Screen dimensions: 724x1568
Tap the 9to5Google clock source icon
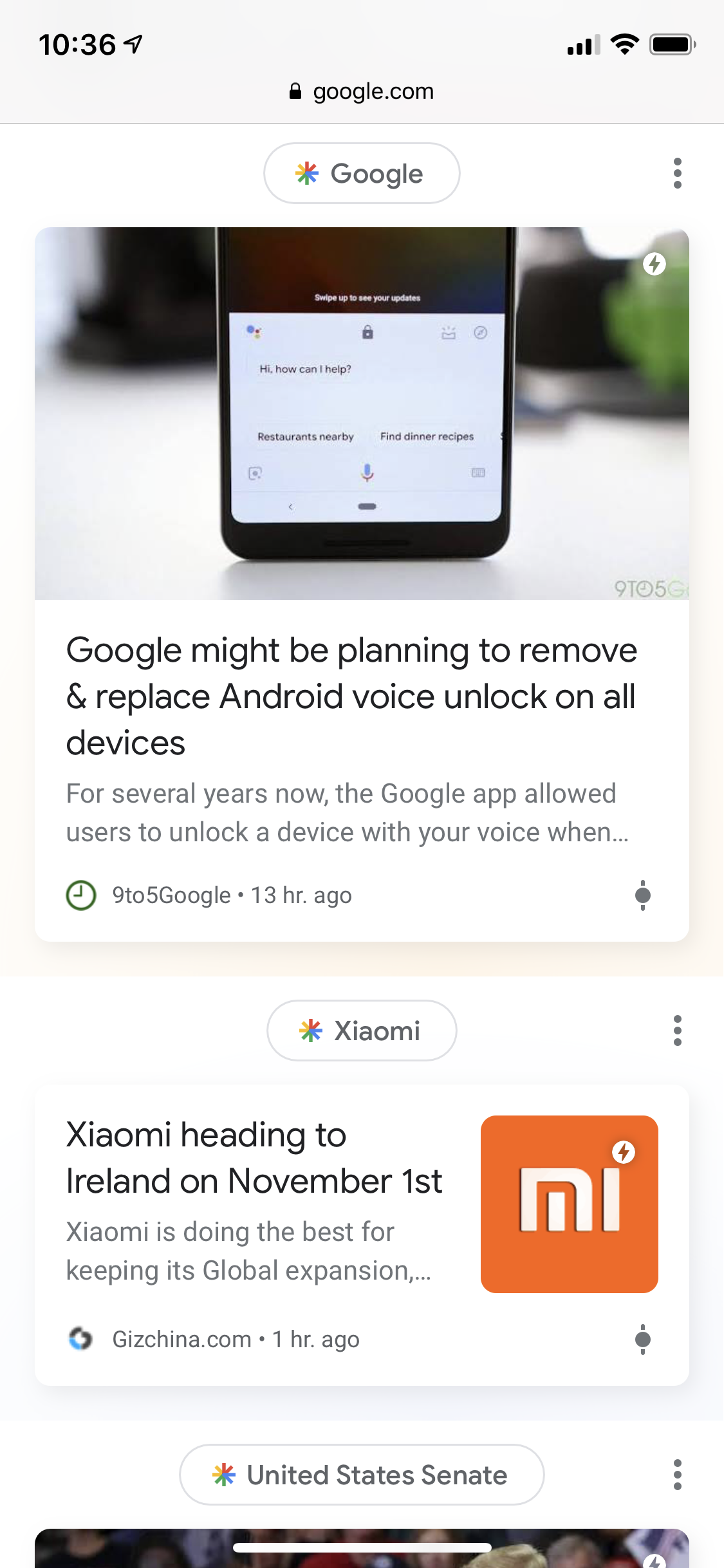[81, 895]
